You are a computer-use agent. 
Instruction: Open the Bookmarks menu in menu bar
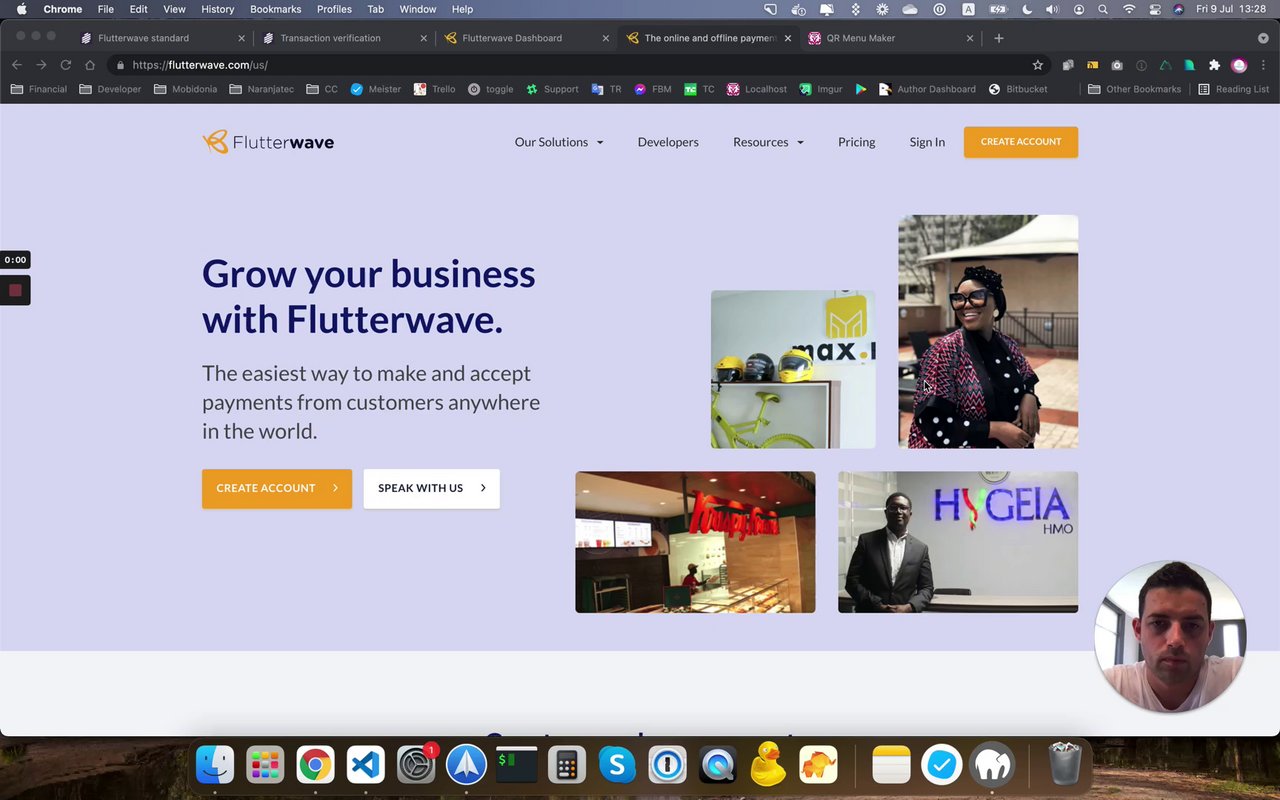(275, 9)
